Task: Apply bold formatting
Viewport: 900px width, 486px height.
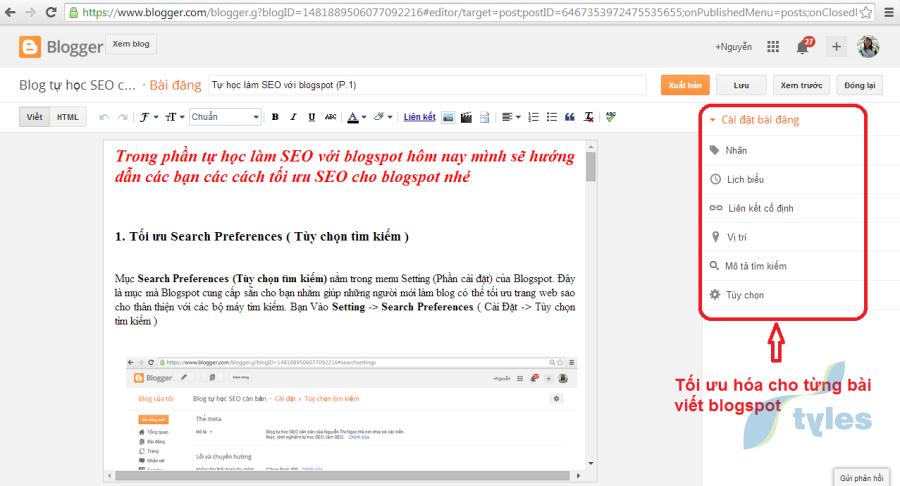Action: [275, 117]
